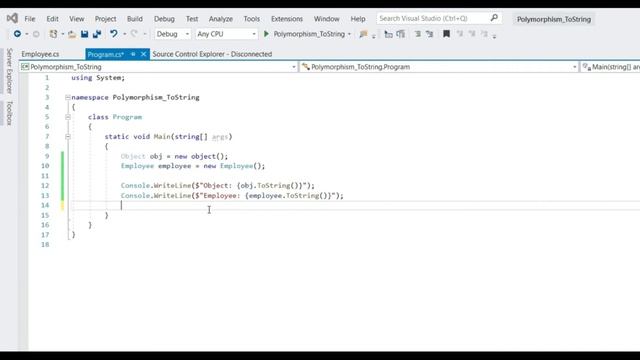Click the Navigate Backward arrow icon
This screenshot has width=640, height=360.
click(x=17, y=34)
